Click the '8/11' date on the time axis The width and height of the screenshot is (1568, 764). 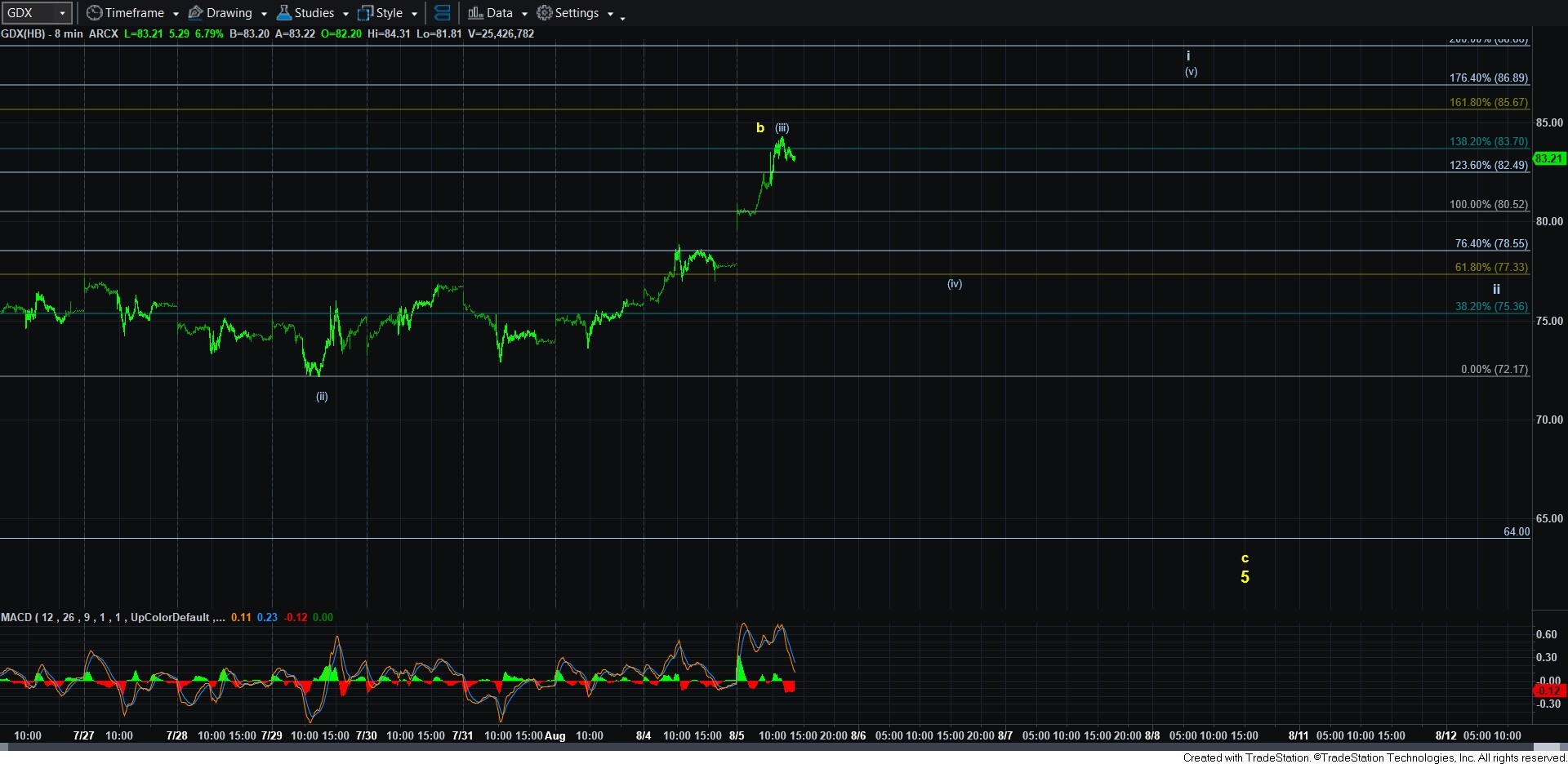click(x=1298, y=735)
